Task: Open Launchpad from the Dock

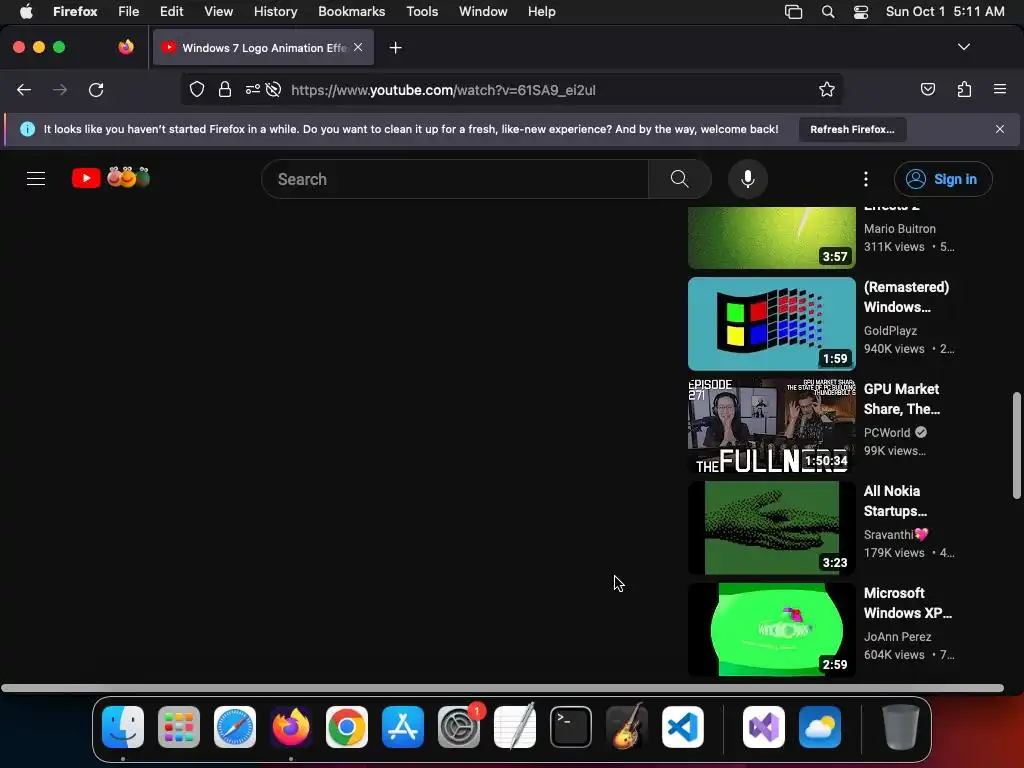Action: pyautogui.click(x=179, y=726)
